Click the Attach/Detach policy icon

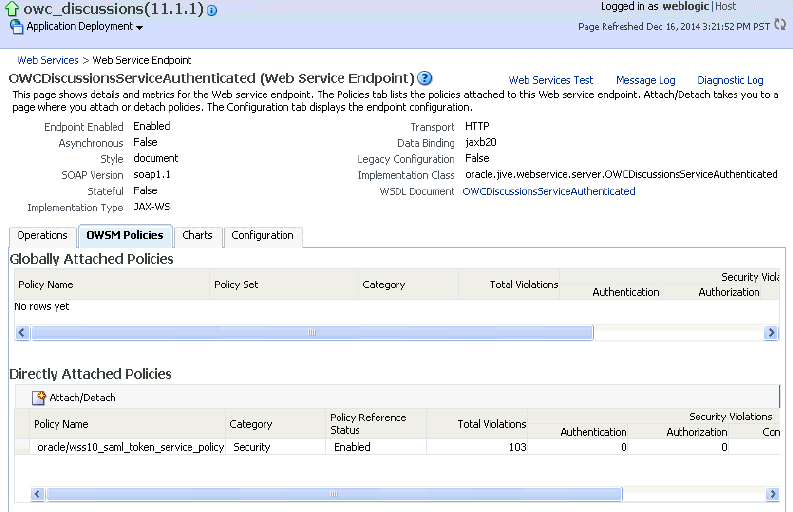(39, 398)
